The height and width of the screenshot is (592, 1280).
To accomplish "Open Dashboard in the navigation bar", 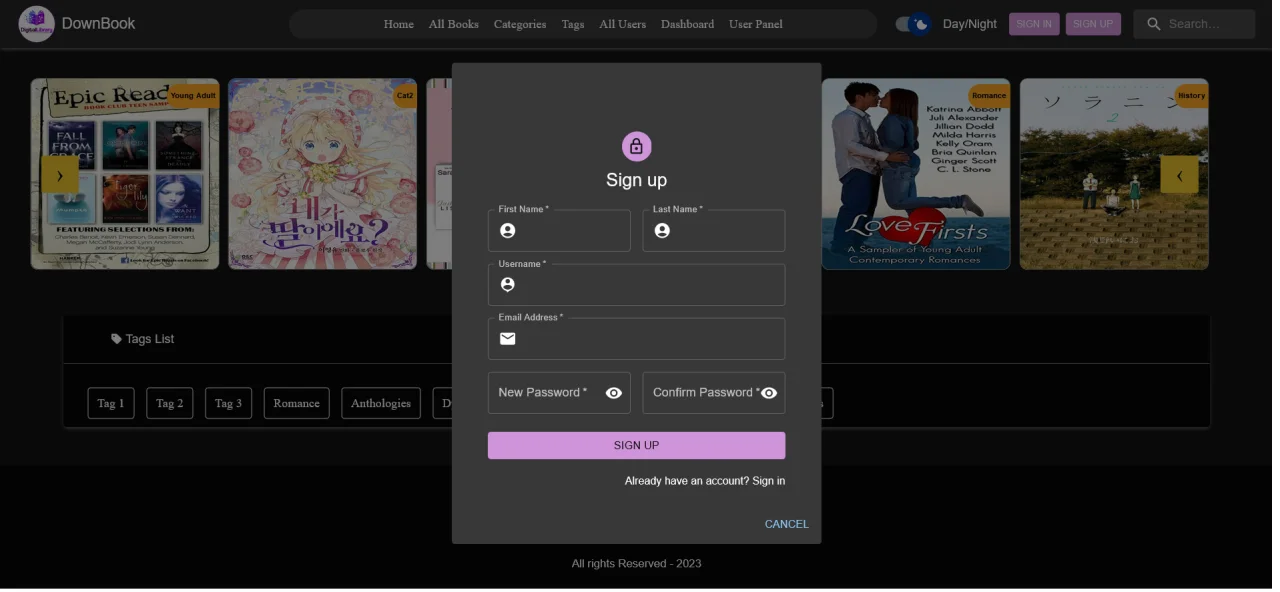I will coord(688,24).
